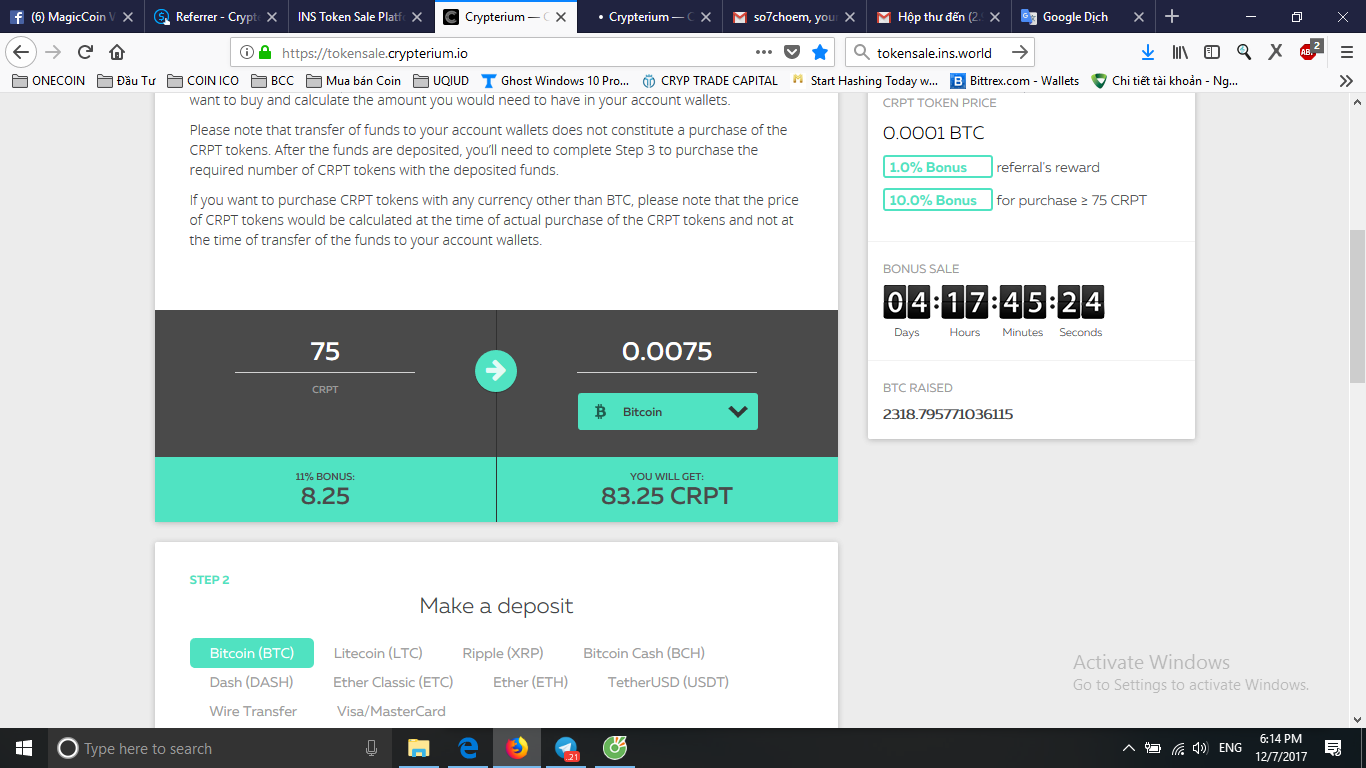Screen dimensions: 1366x768
Task: Open Telegram from the taskbar
Action: (566, 748)
